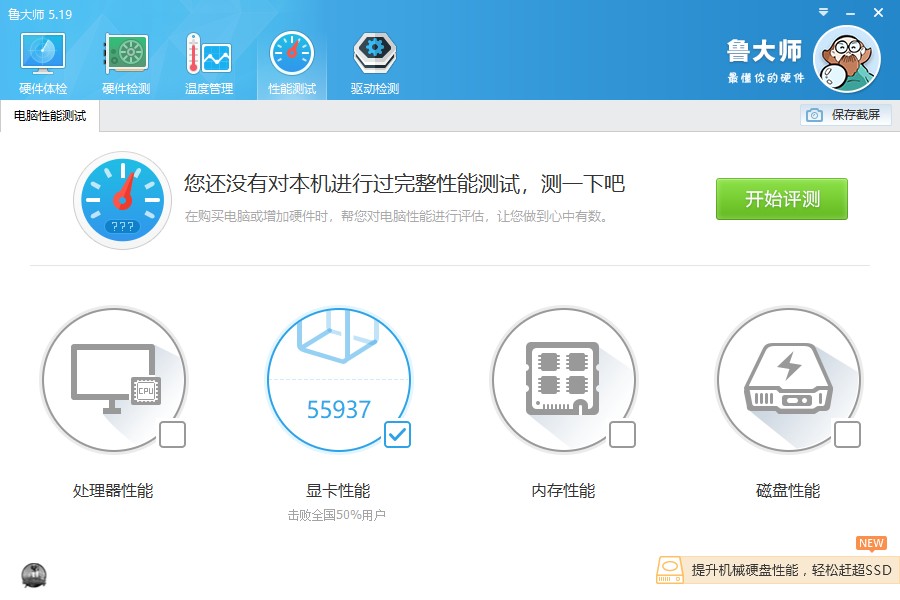
Task: Click the 55937 graphics score circle
Action: (x=340, y=380)
